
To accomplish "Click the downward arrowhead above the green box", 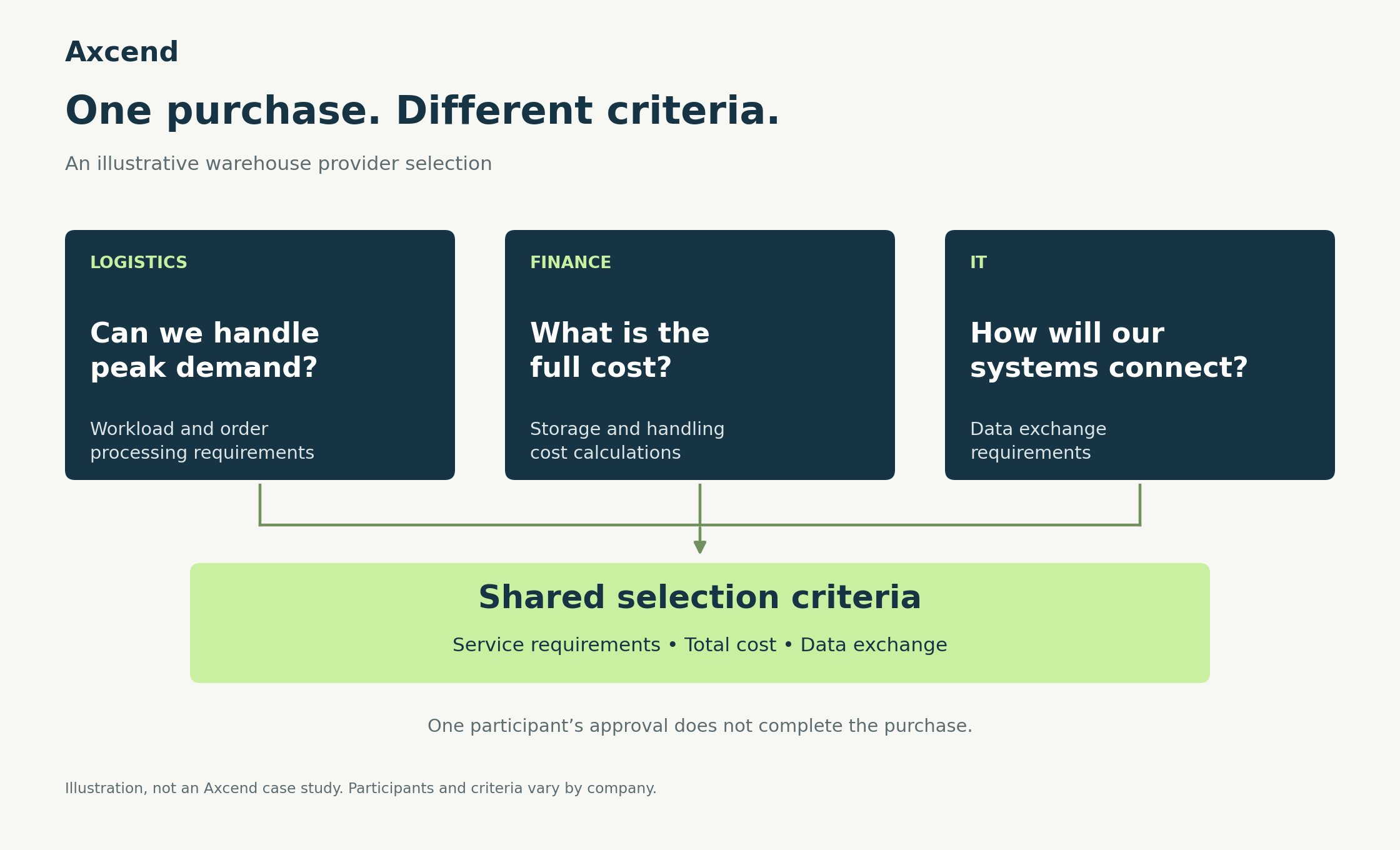I will (x=700, y=547).
